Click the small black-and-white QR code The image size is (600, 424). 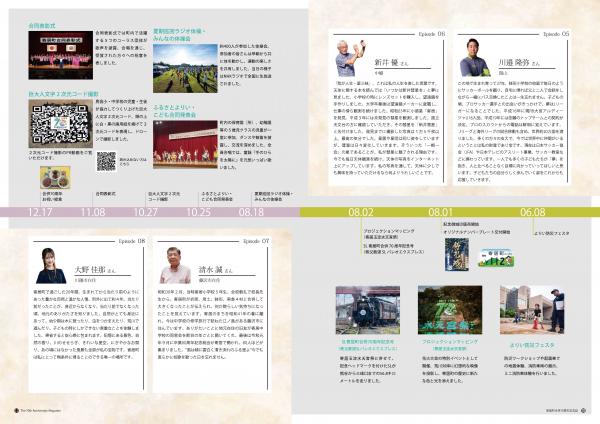click(x=106, y=161)
